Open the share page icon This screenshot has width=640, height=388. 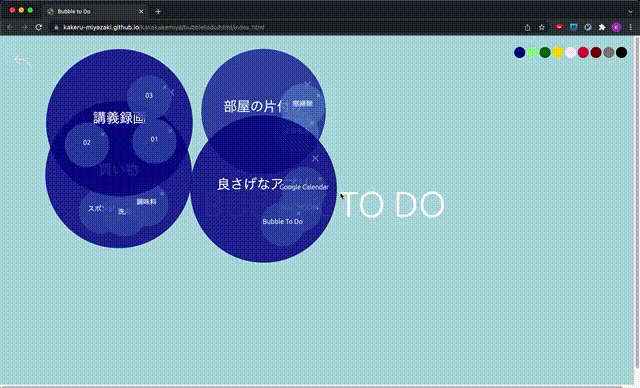click(527, 27)
